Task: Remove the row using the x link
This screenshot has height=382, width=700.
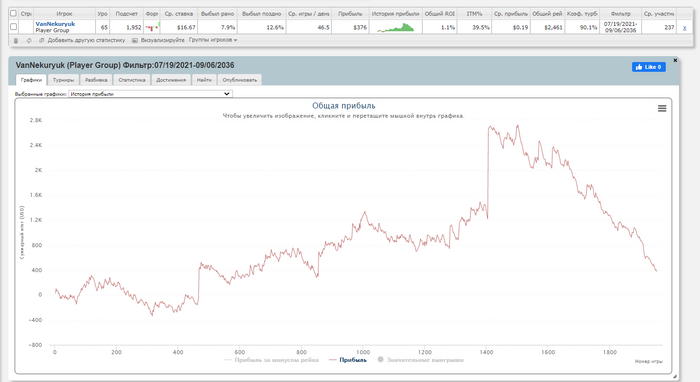Action: click(684, 28)
